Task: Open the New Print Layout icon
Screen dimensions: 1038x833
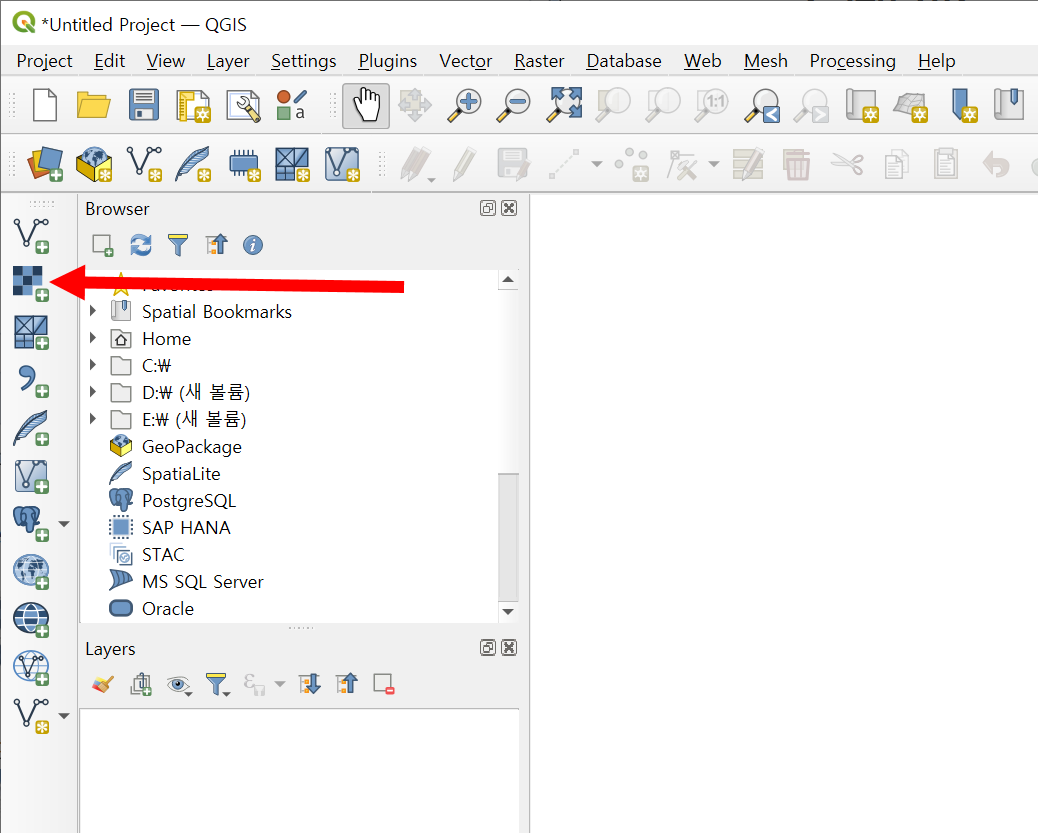Action: pos(193,106)
